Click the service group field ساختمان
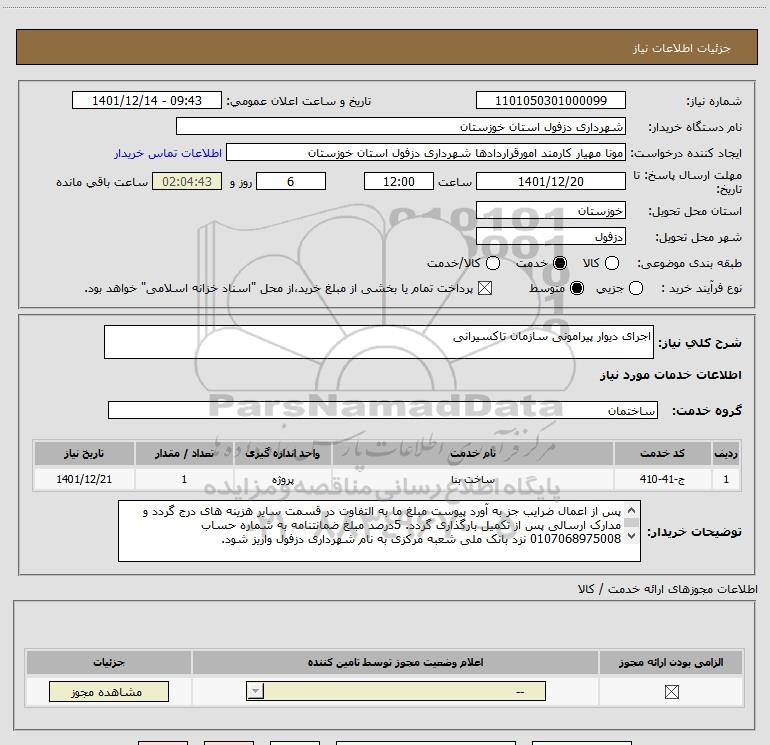 click(x=383, y=410)
